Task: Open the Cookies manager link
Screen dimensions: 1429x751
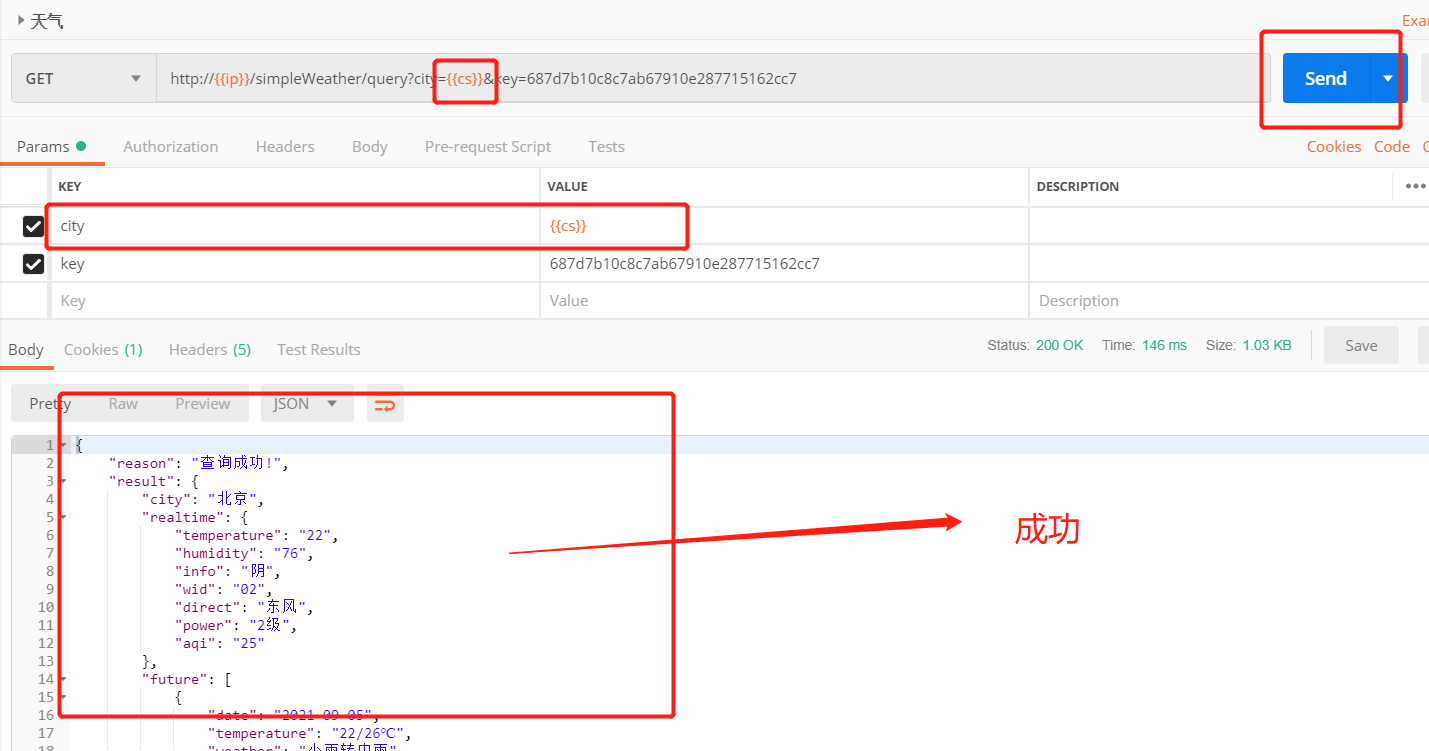Action: click(x=1334, y=146)
